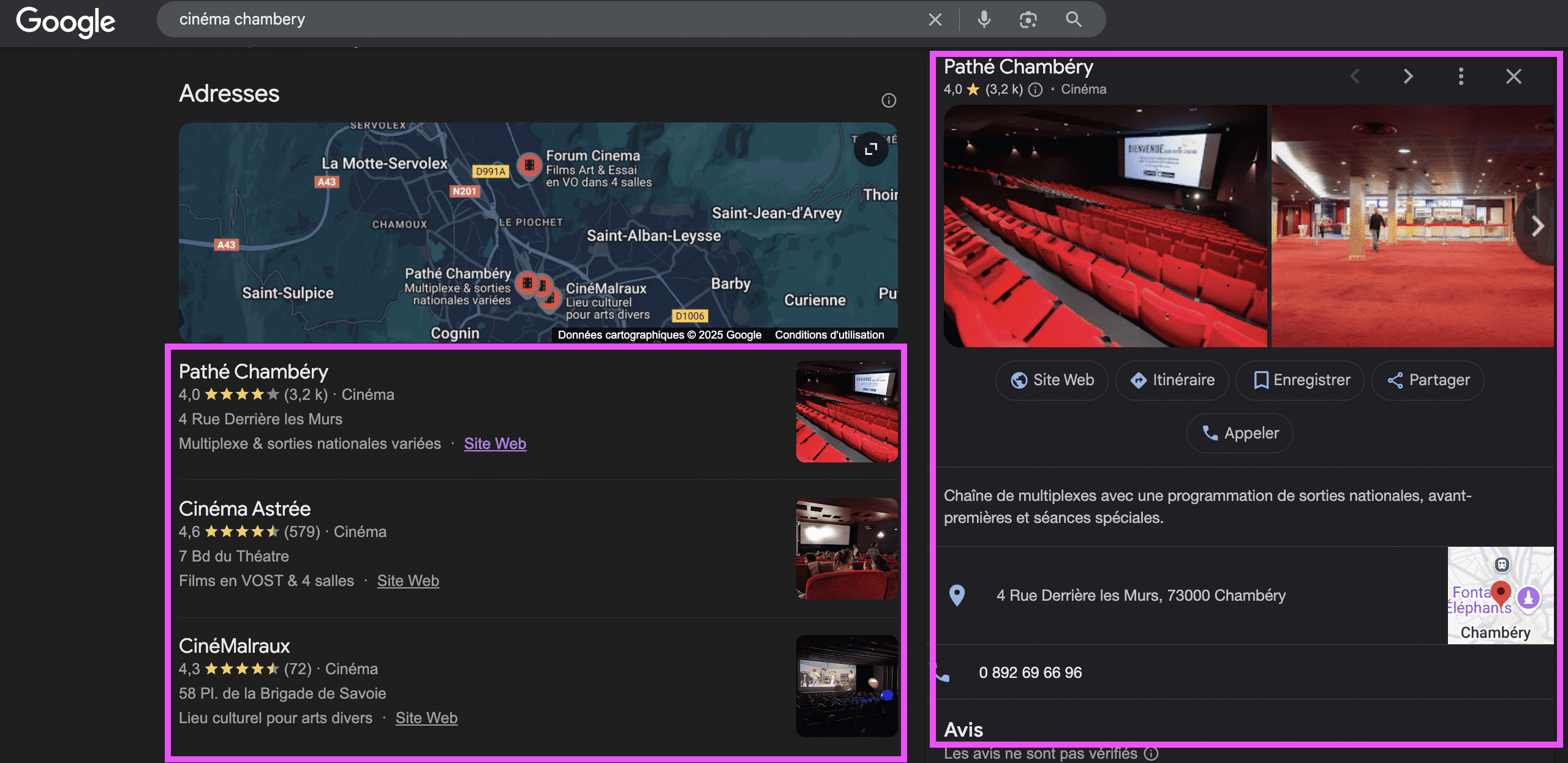The width and height of the screenshot is (1568, 763).
Task: Click address 4 Rue Derrière les Murs, 73000 Chambéry
Action: 1141,595
